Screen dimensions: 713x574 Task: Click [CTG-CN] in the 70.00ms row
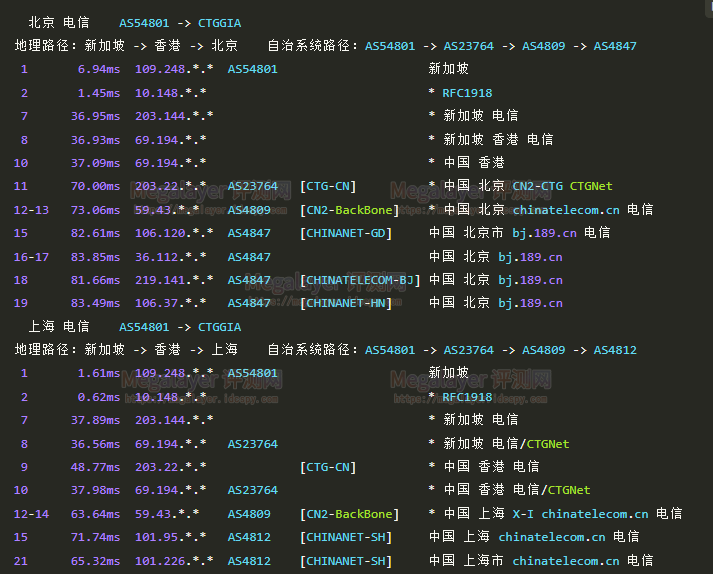click(328, 186)
